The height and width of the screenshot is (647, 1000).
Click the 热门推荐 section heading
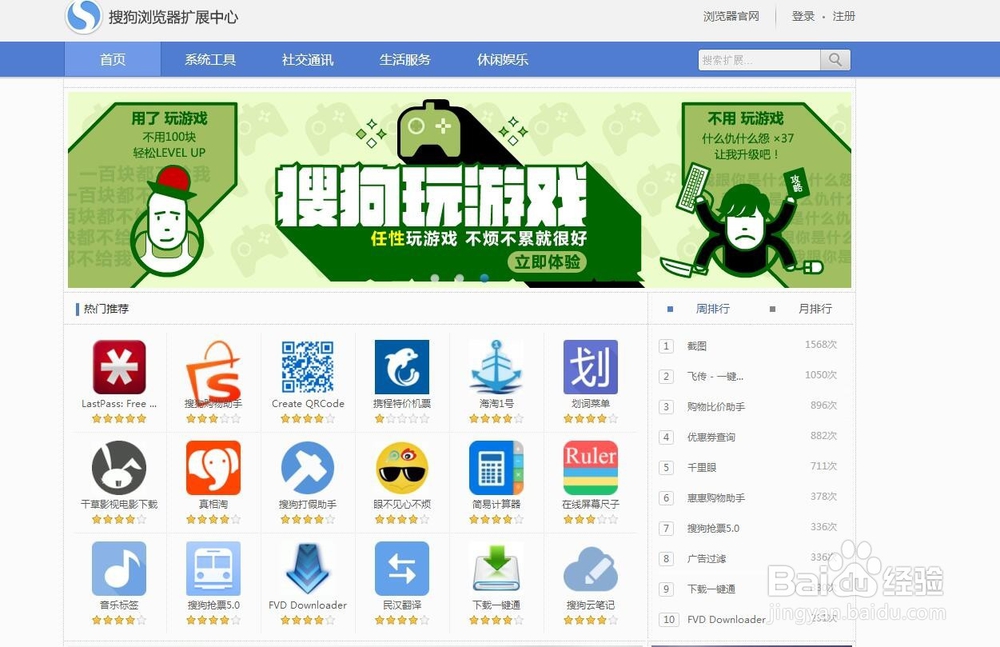[x=106, y=309]
